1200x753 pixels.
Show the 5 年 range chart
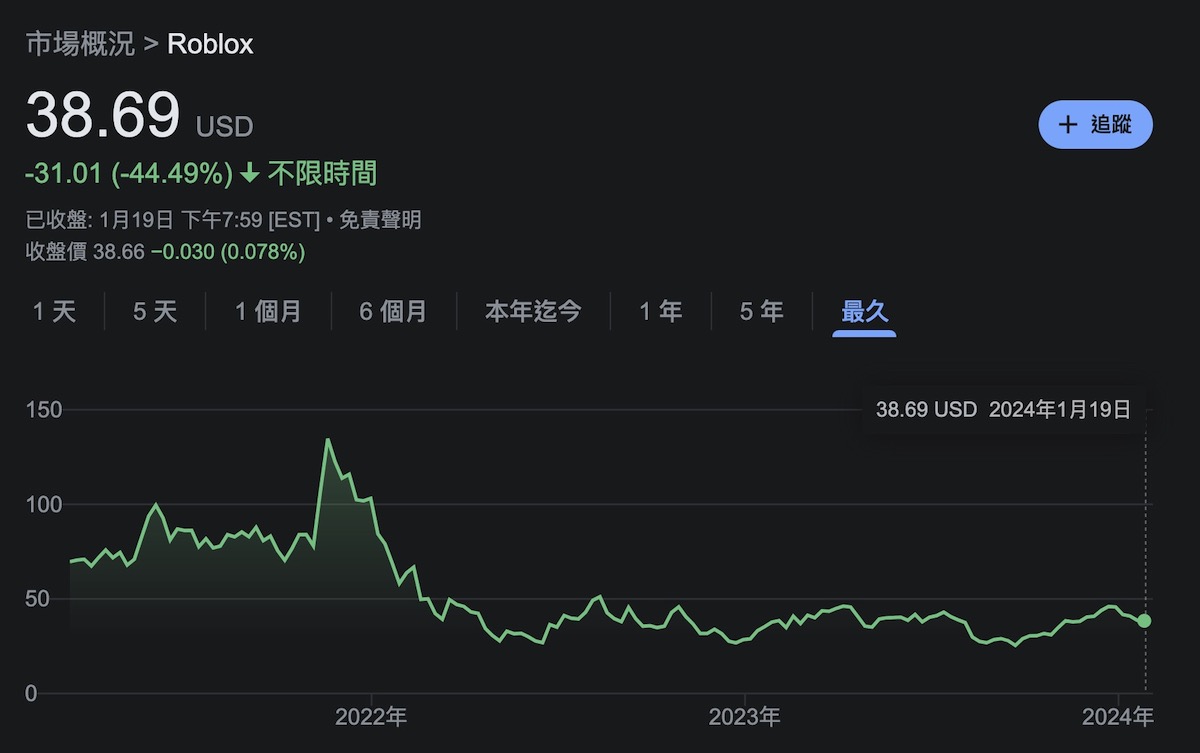click(761, 312)
